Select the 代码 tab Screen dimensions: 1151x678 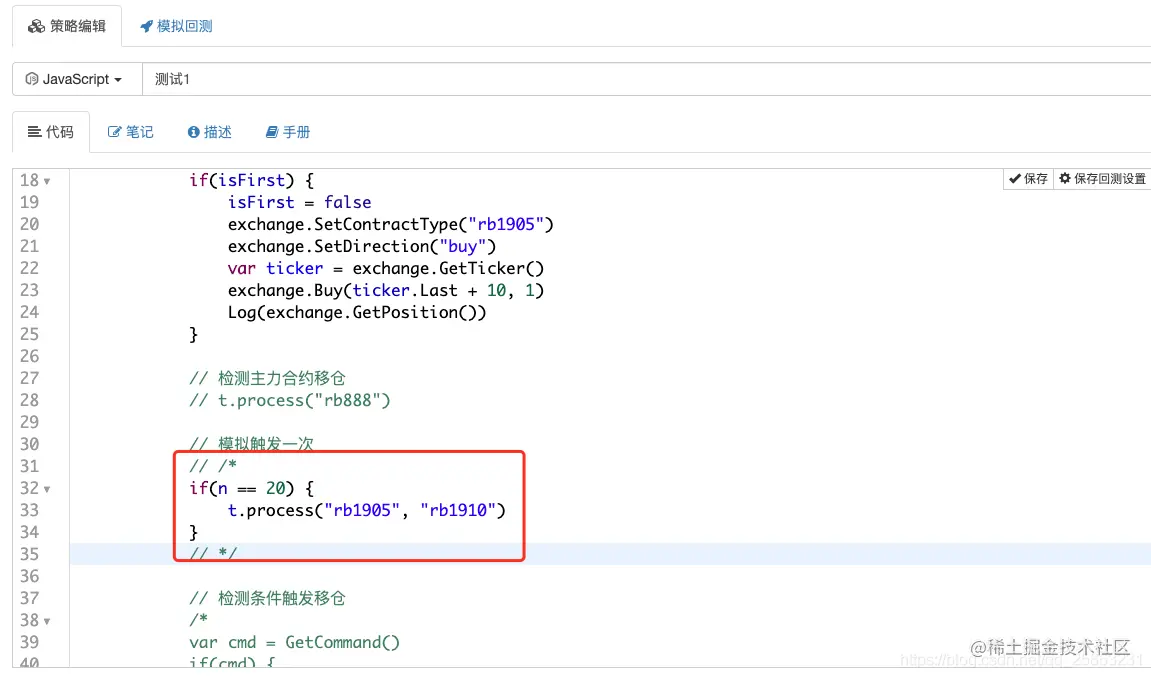tap(51, 132)
